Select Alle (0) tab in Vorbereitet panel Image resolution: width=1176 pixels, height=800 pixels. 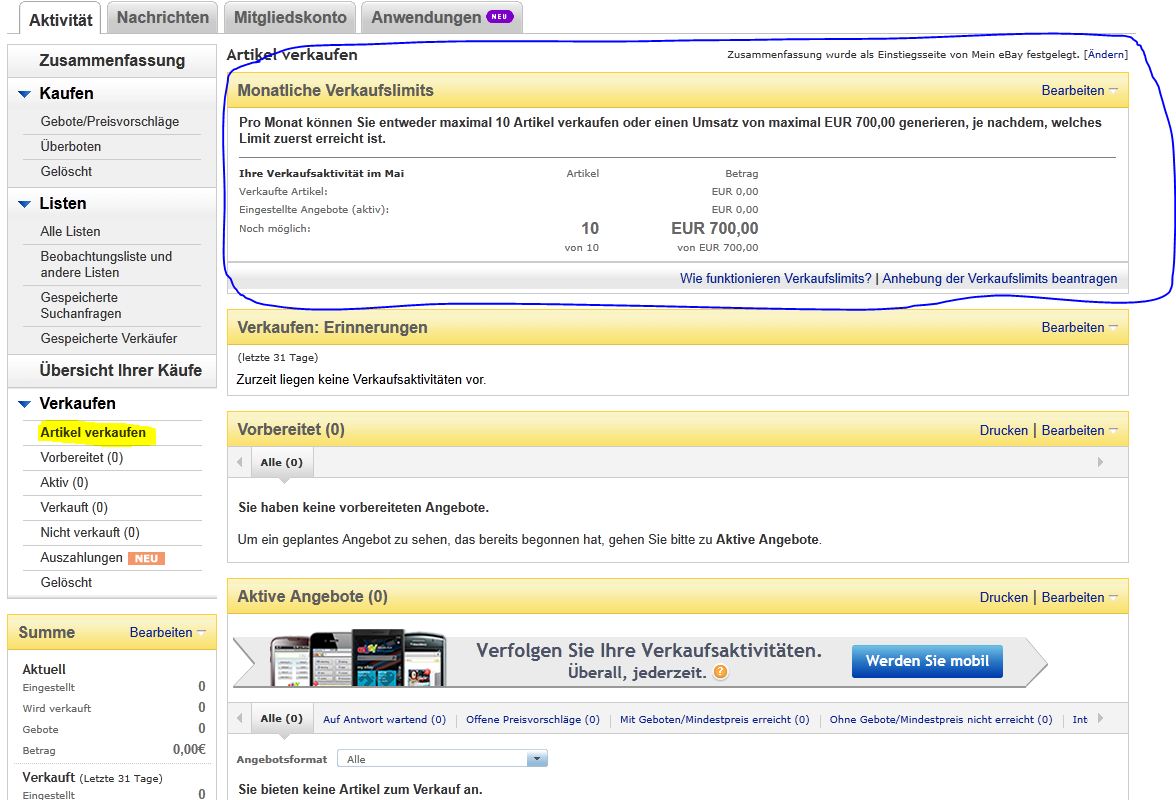point(281,463)
